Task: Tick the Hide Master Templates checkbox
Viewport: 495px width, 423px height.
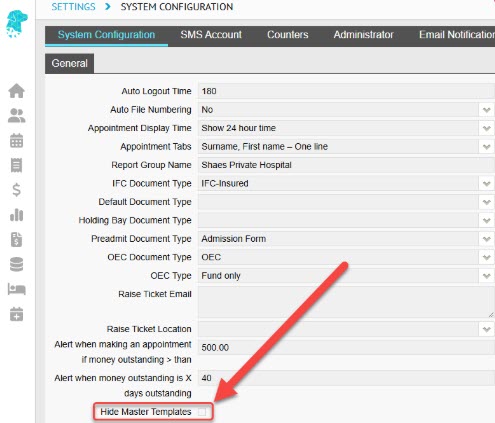Action: tap(202, 412)
